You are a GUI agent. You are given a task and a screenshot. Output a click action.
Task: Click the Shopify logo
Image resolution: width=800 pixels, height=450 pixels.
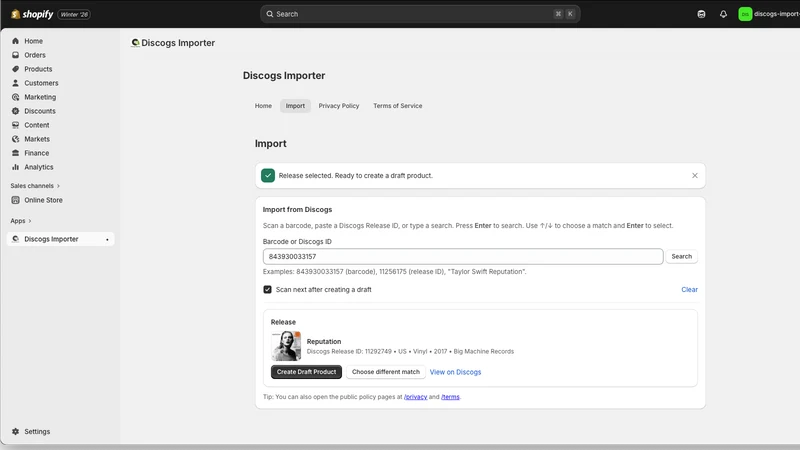(x=32, y=14)
